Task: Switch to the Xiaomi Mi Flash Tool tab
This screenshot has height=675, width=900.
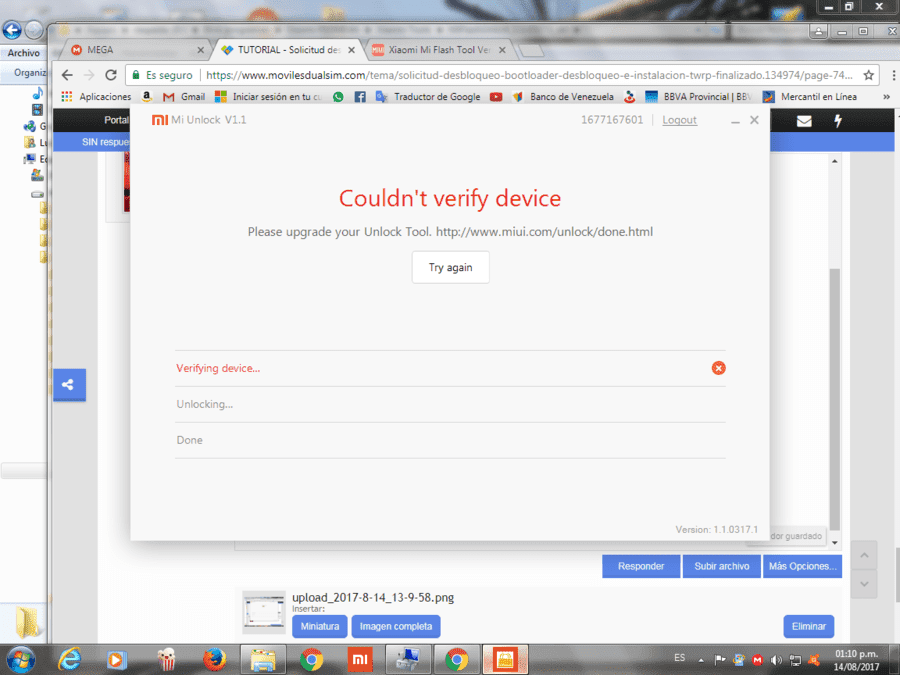Action: 439,50
